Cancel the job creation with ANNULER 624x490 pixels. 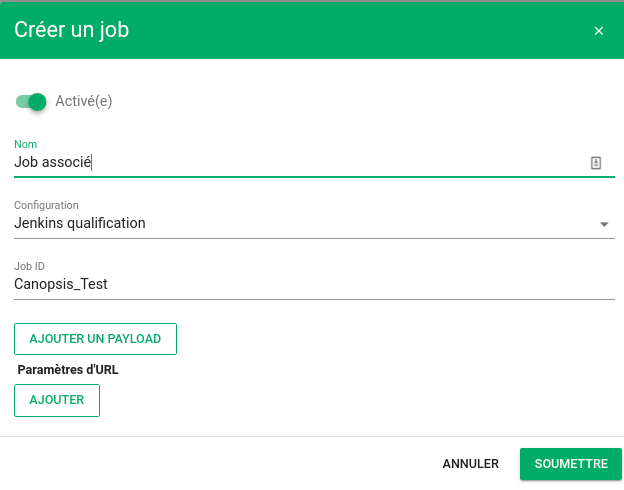[470, 464]
